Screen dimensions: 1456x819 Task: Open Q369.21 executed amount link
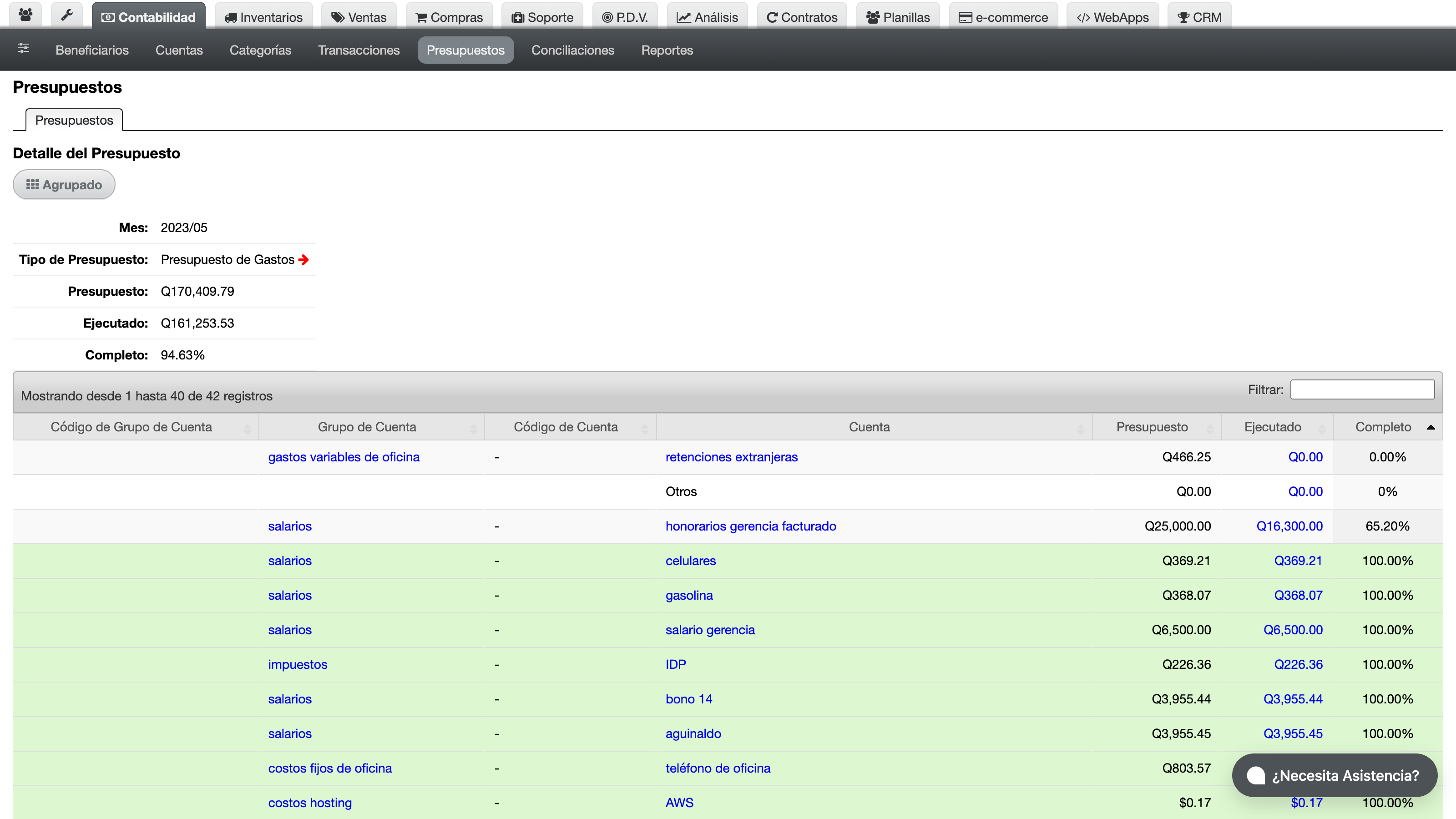1298,561
